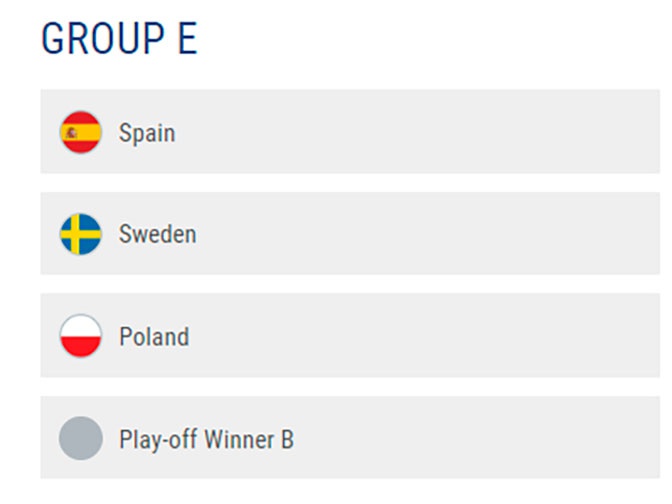Image resolution: width=672 pixels, height=504 pixels.
Task: Click the Sweden flag icon
Action: click(81, 234)
